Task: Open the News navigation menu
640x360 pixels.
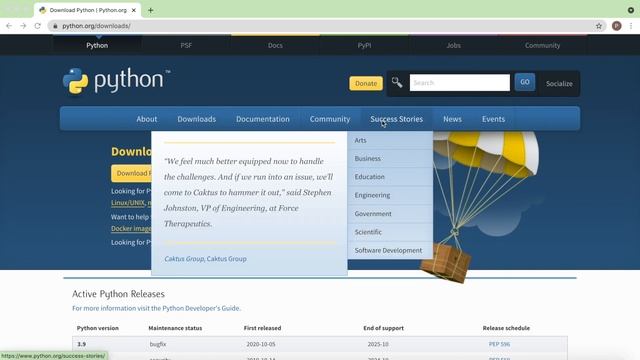Action: tap(452, 119)
